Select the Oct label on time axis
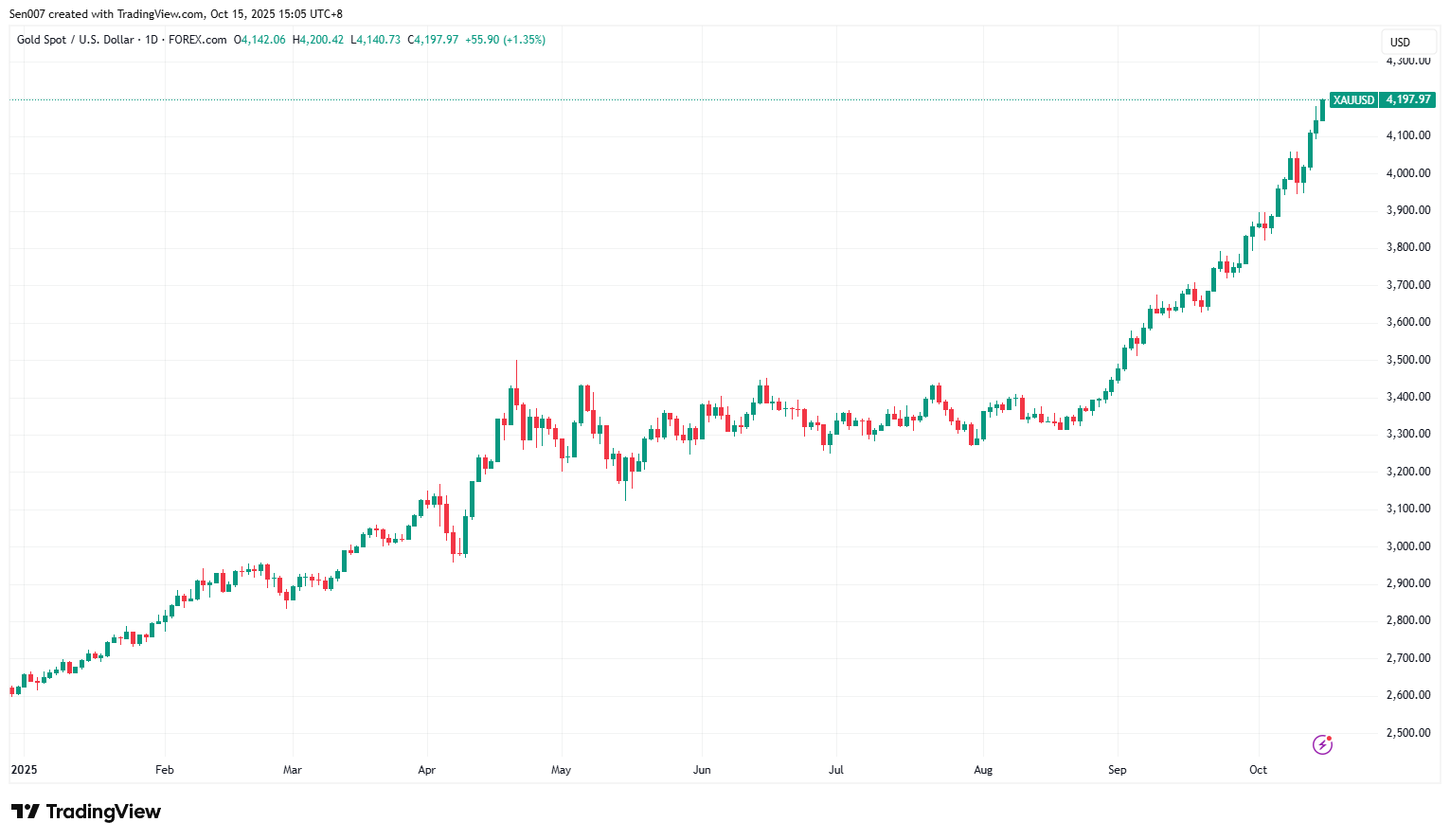This screenshot has height=840, width=1450. (1258, 770)
